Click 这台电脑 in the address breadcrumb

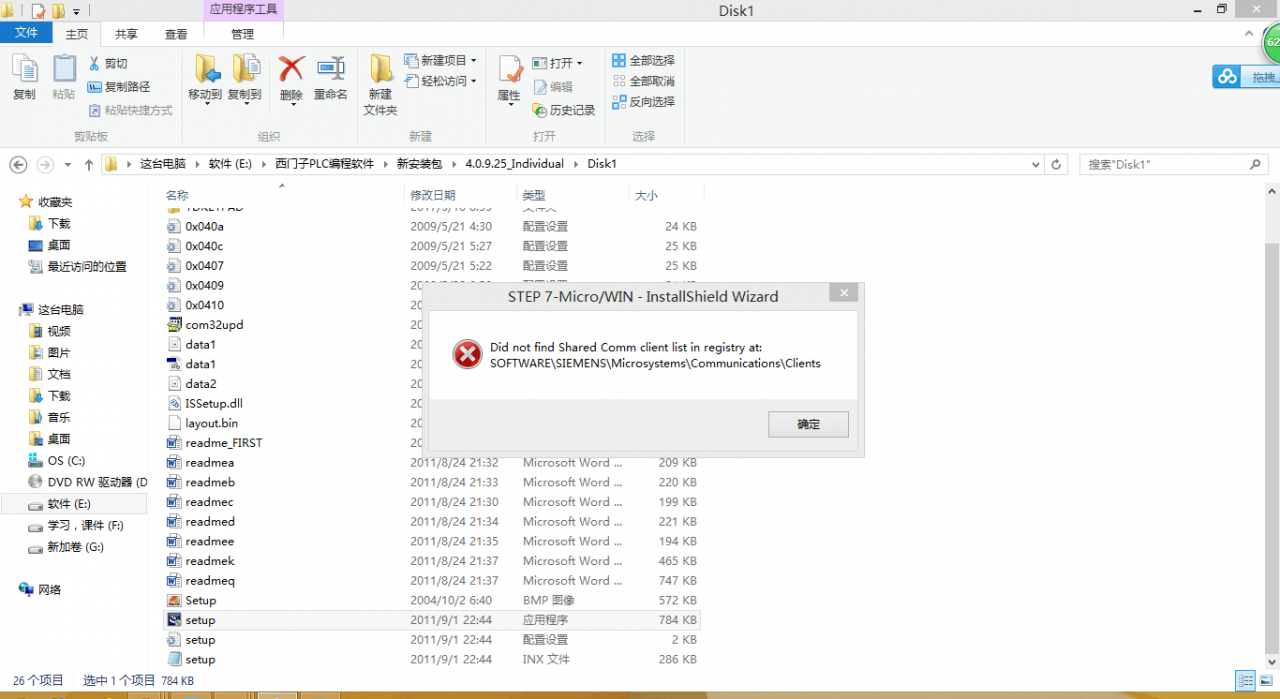163,164
